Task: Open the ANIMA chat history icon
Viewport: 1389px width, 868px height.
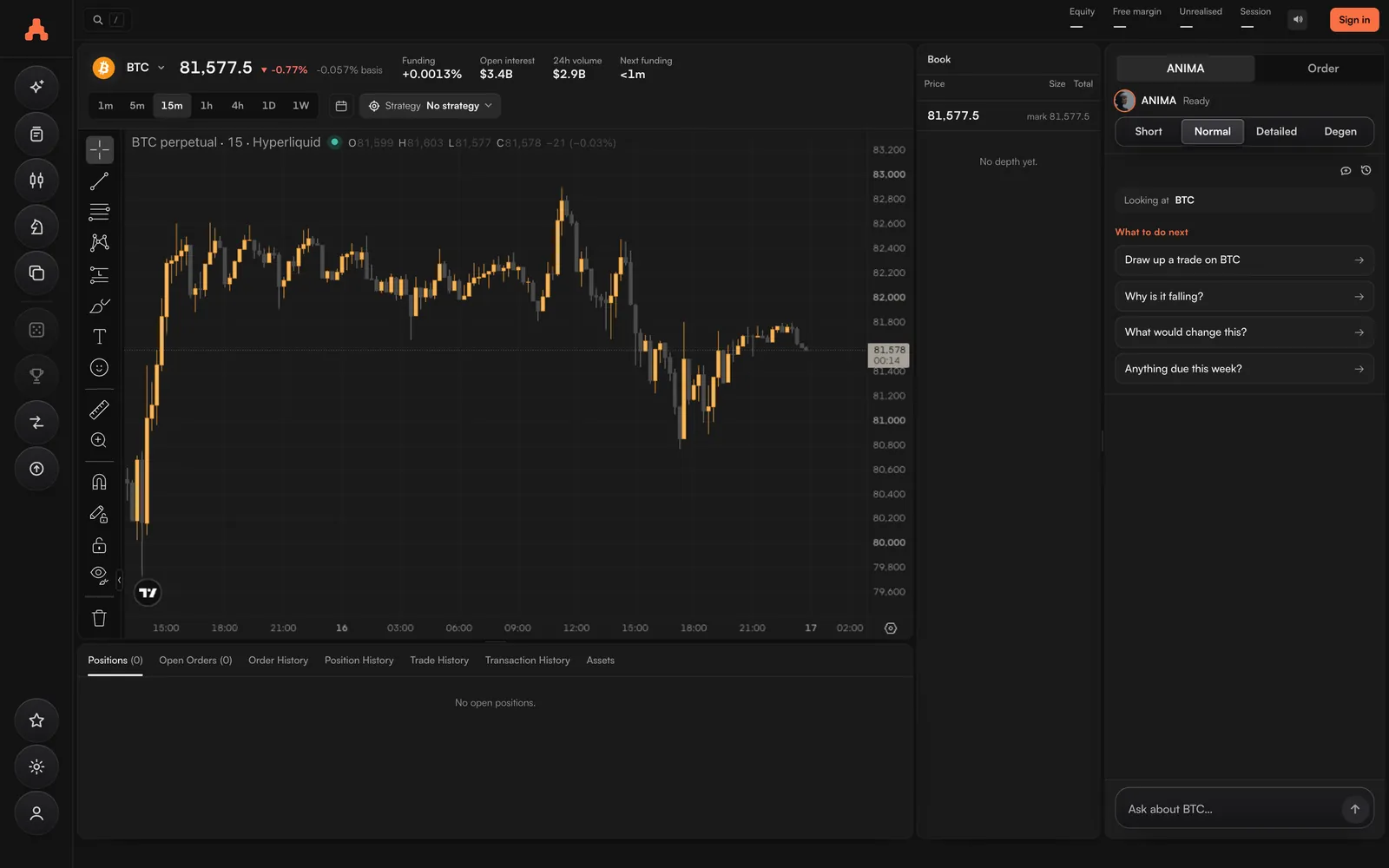Action: coord(1366,170)
